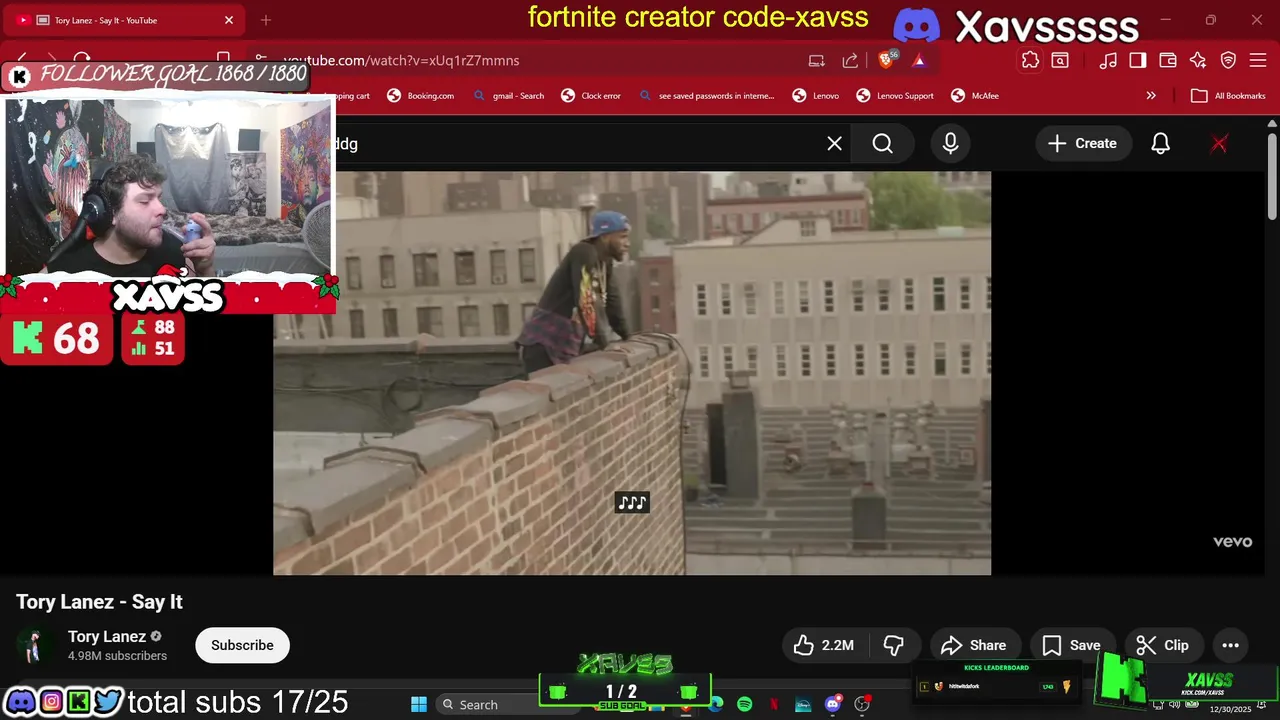Clear the YouTube search box text

[x=834, y=143]
